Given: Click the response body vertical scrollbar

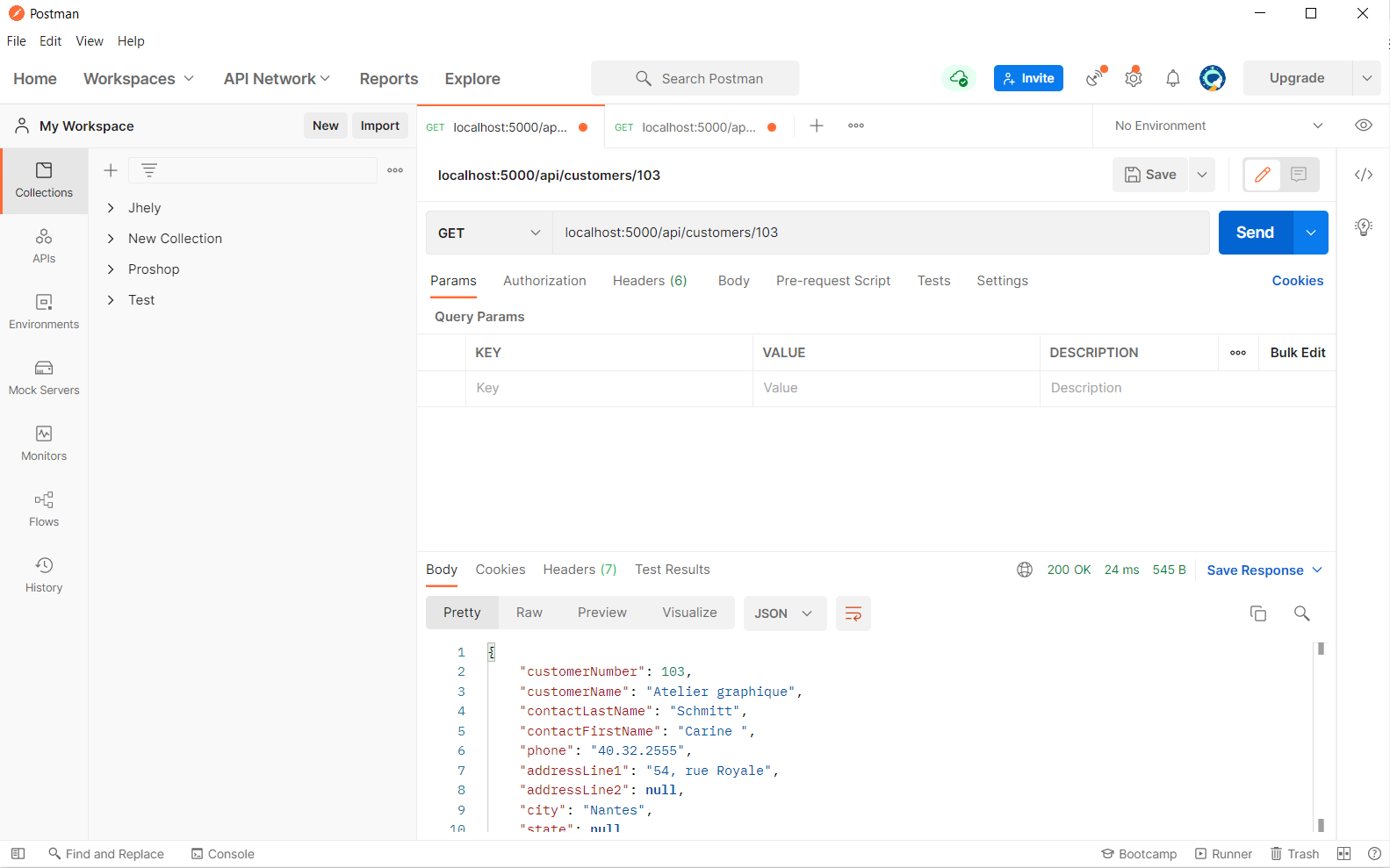Looking at the screenshot, I should click(x=1321, y=737).
